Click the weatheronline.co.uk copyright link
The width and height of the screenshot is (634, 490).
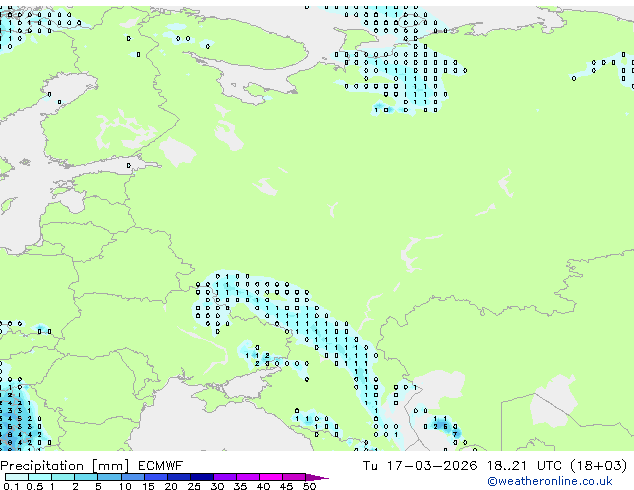[x=550, y=481]
